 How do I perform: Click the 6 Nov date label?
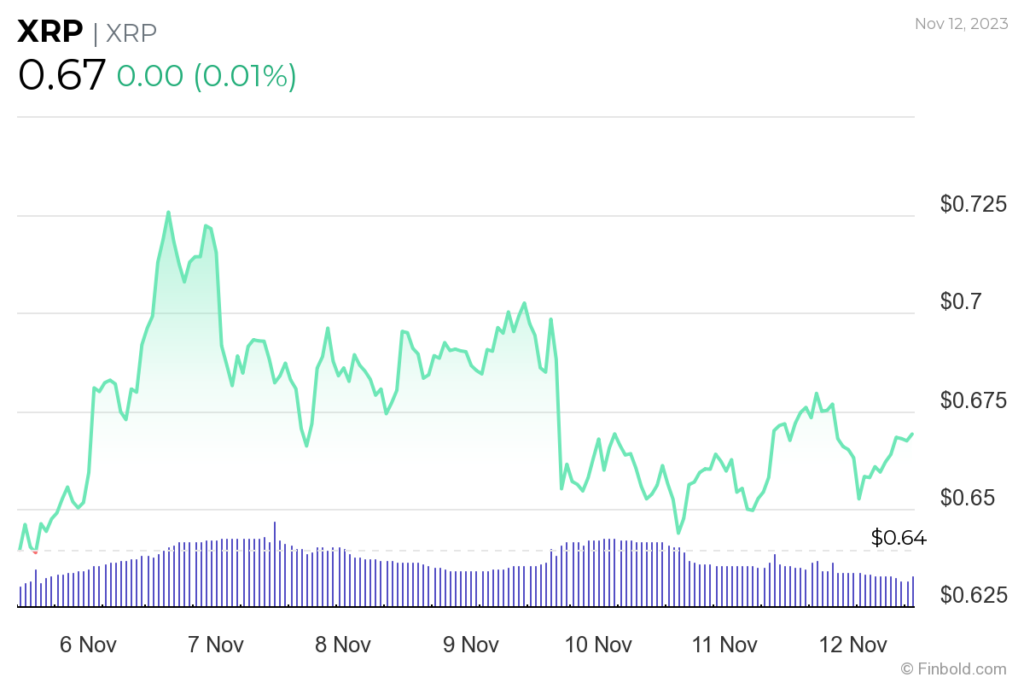(88, 645)
